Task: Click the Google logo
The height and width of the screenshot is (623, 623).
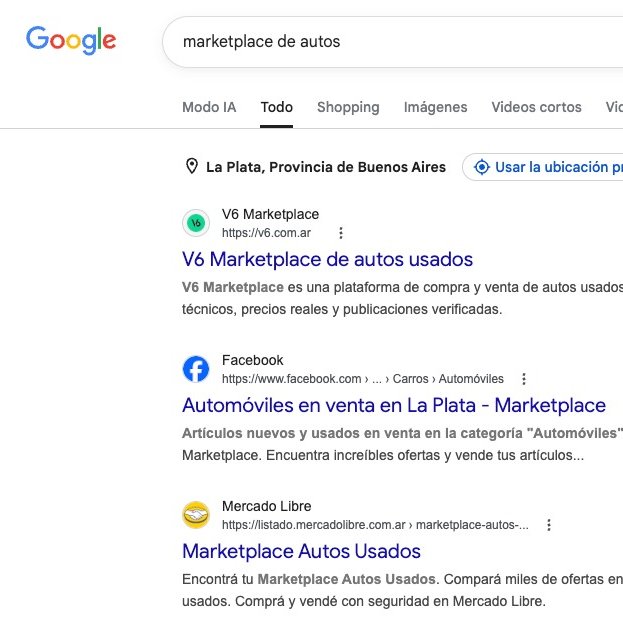Action: click(x=71, y=40)
